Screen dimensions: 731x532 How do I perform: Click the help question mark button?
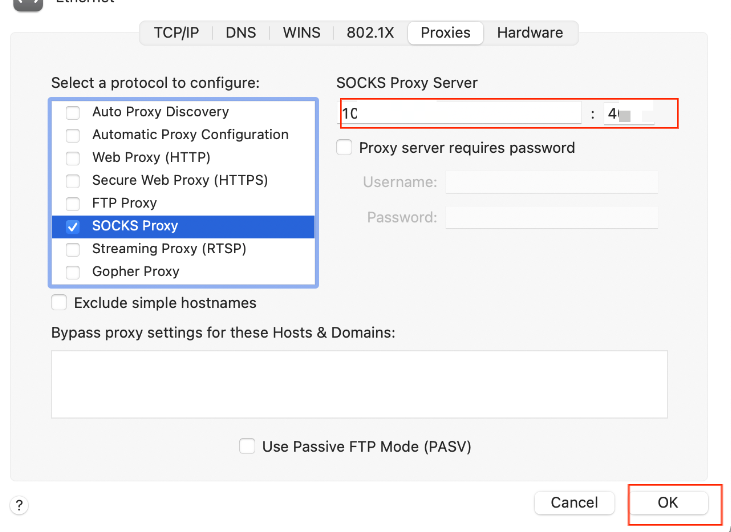(x=19, y=506)
